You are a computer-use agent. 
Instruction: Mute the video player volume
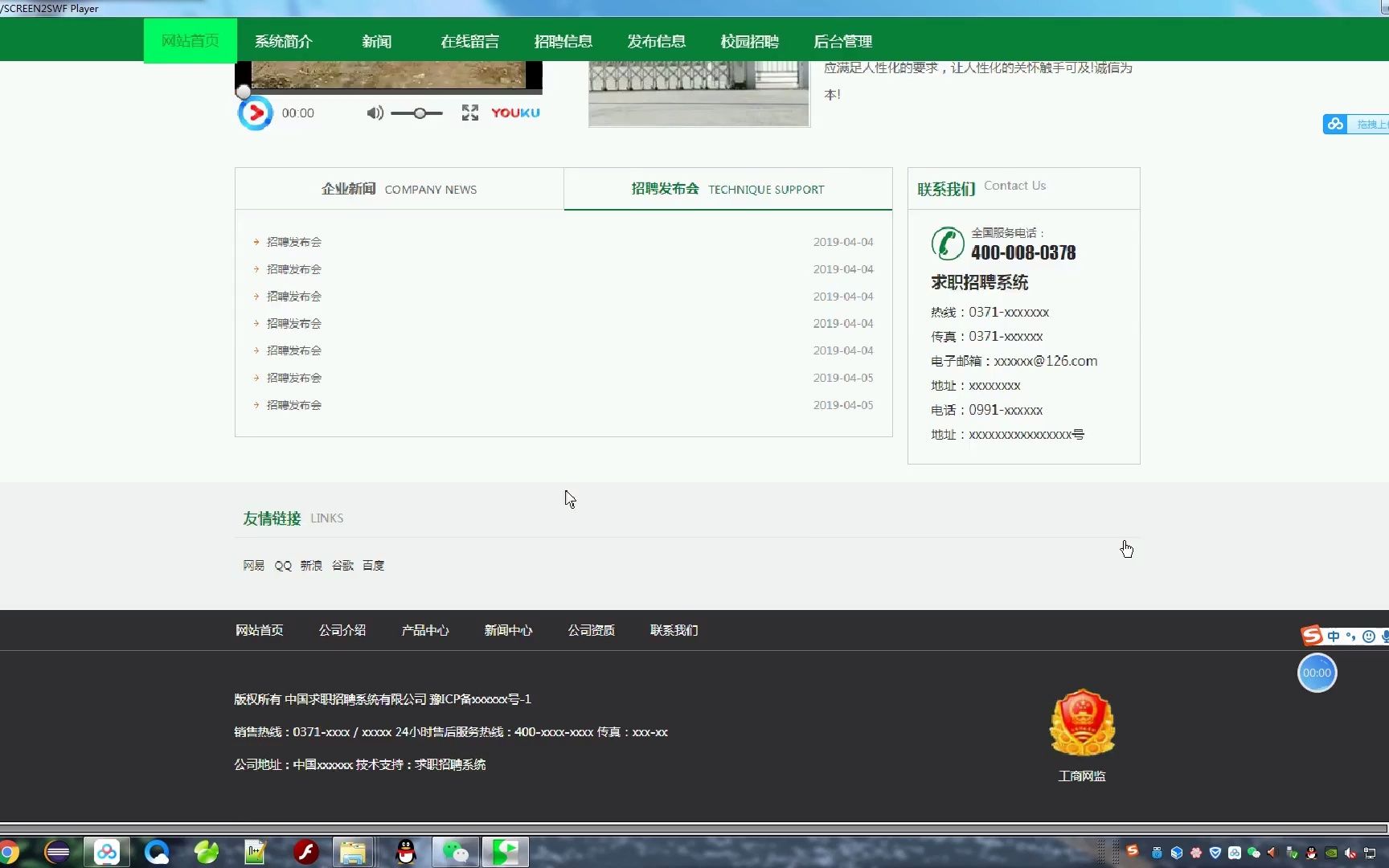coord(375,113)
